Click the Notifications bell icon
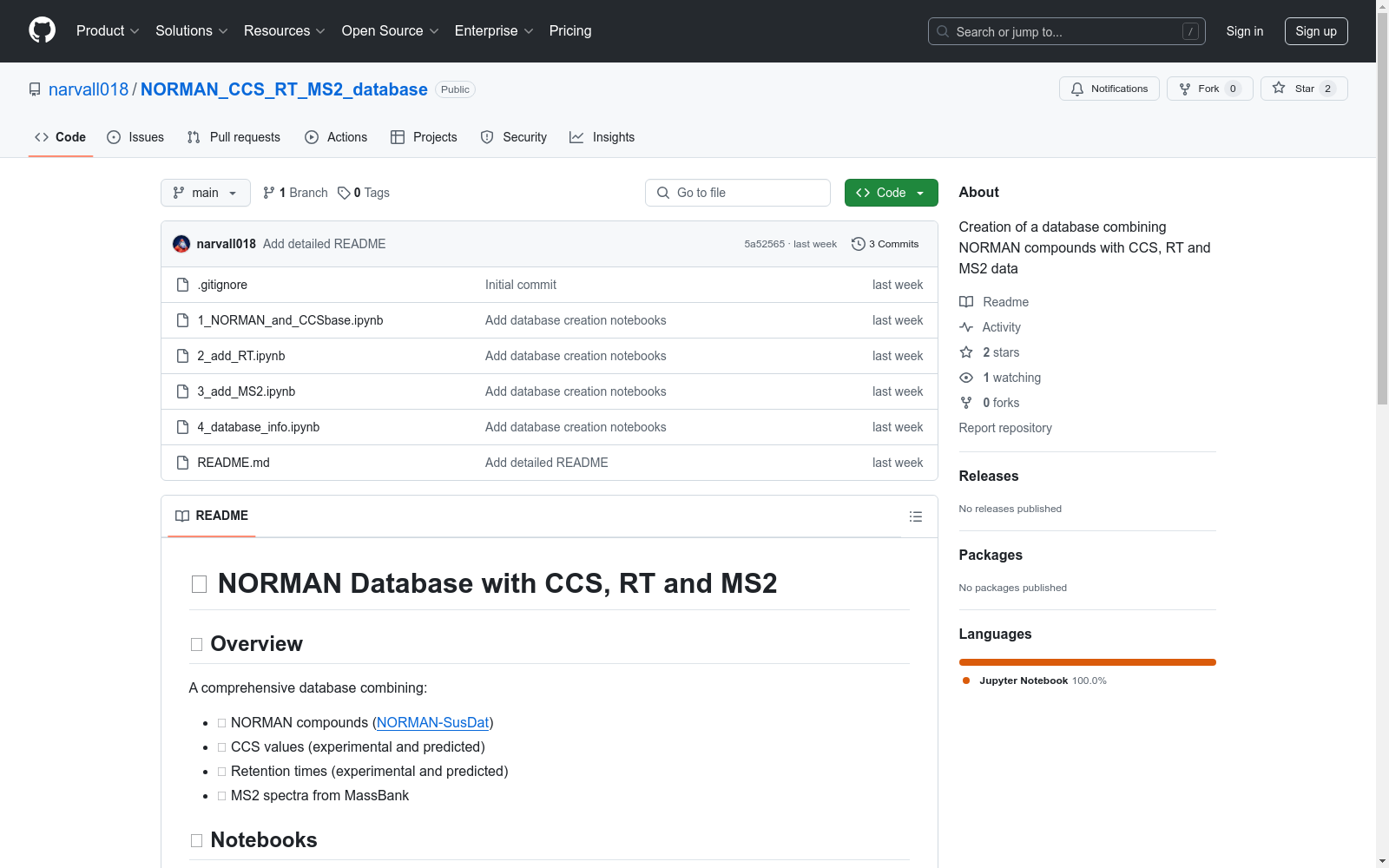The image size is (1389, 868). tap(1077, 89)
